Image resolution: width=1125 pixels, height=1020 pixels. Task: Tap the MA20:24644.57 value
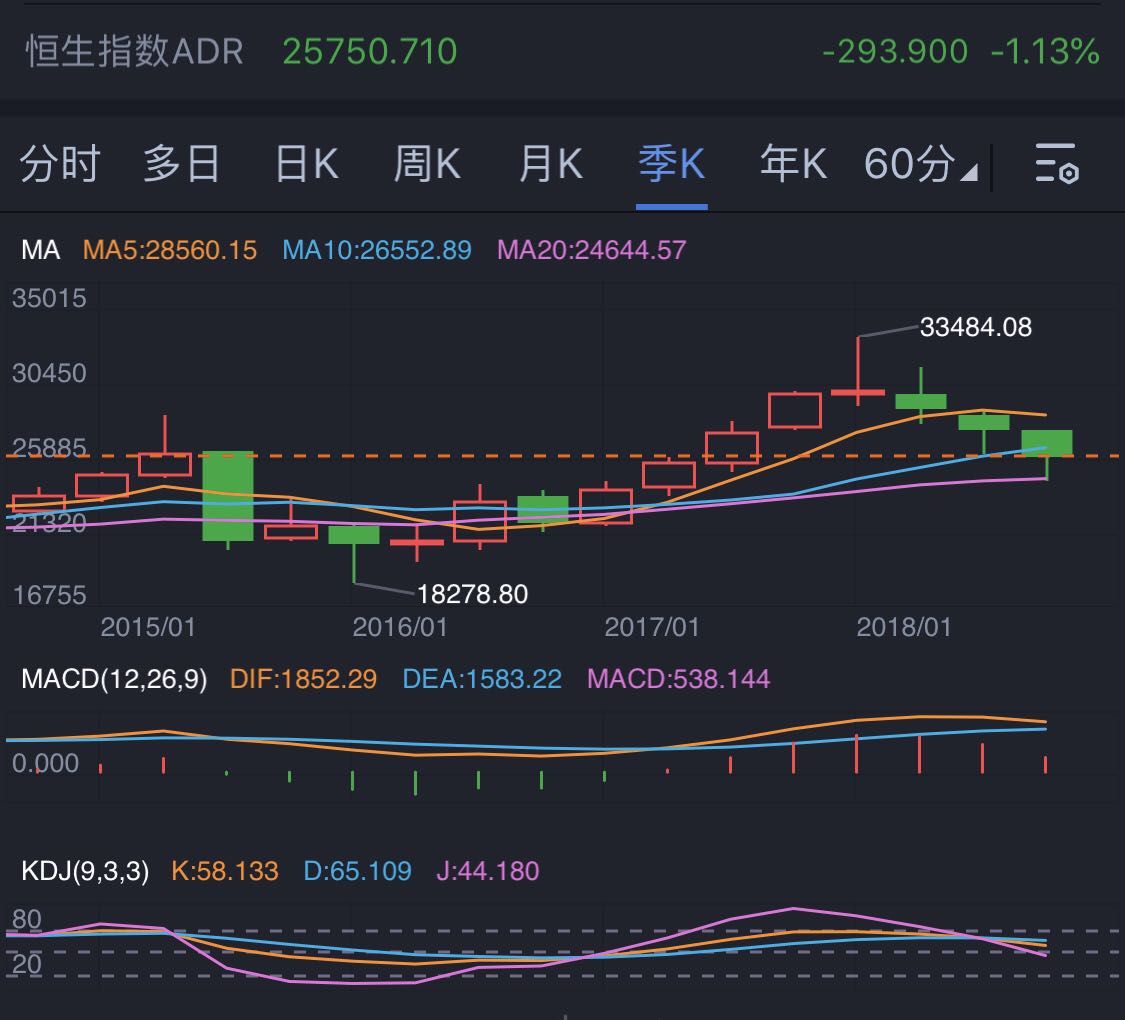point(591,250)
